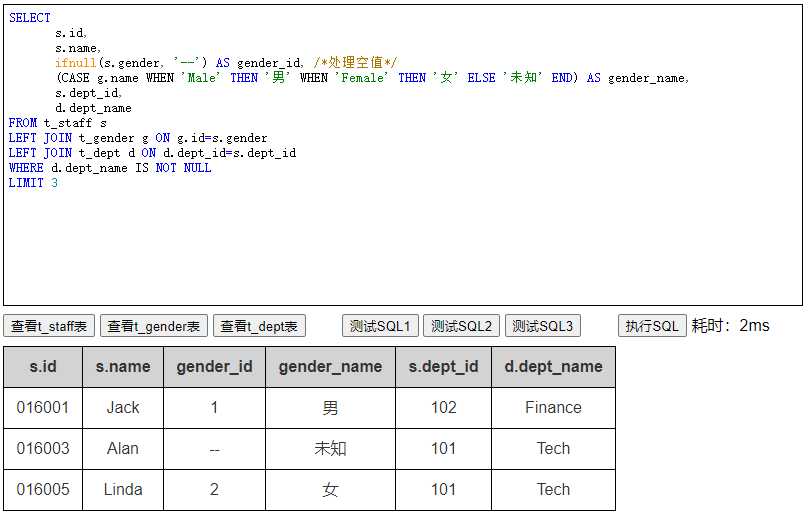808x515 pixels.
Task: Click the d.dept_name column header
Action: pos(553,367)
